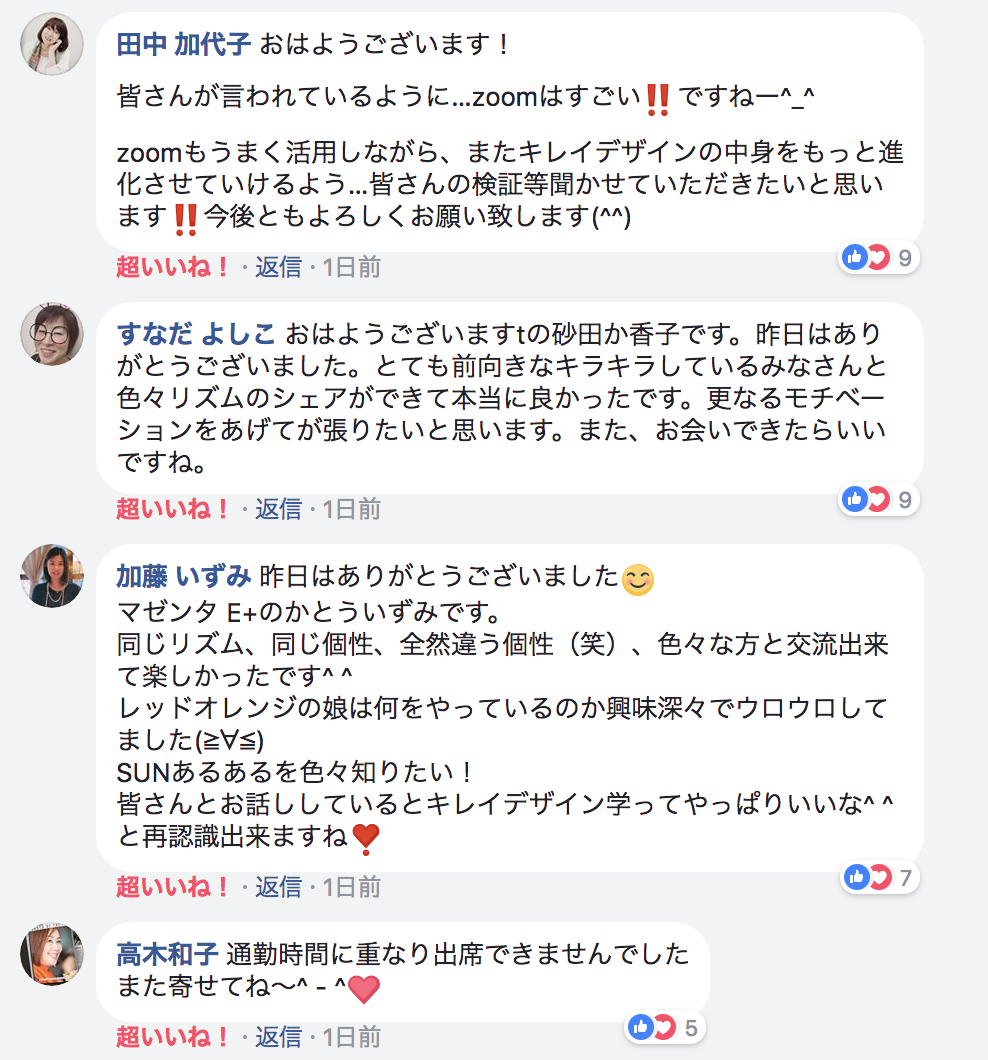Click 1日前 timestamp under 高木和子's comment
This screenshot has height=1060, width=988.
point(351,1037)
